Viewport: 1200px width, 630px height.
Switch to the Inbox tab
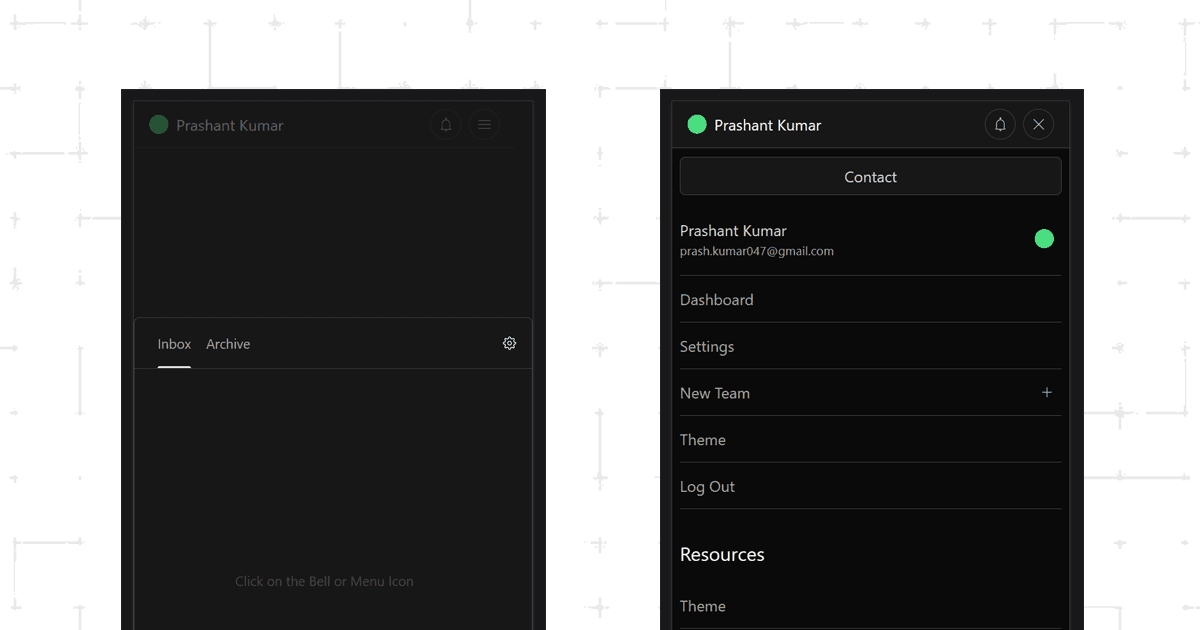(x=174, y=344)
